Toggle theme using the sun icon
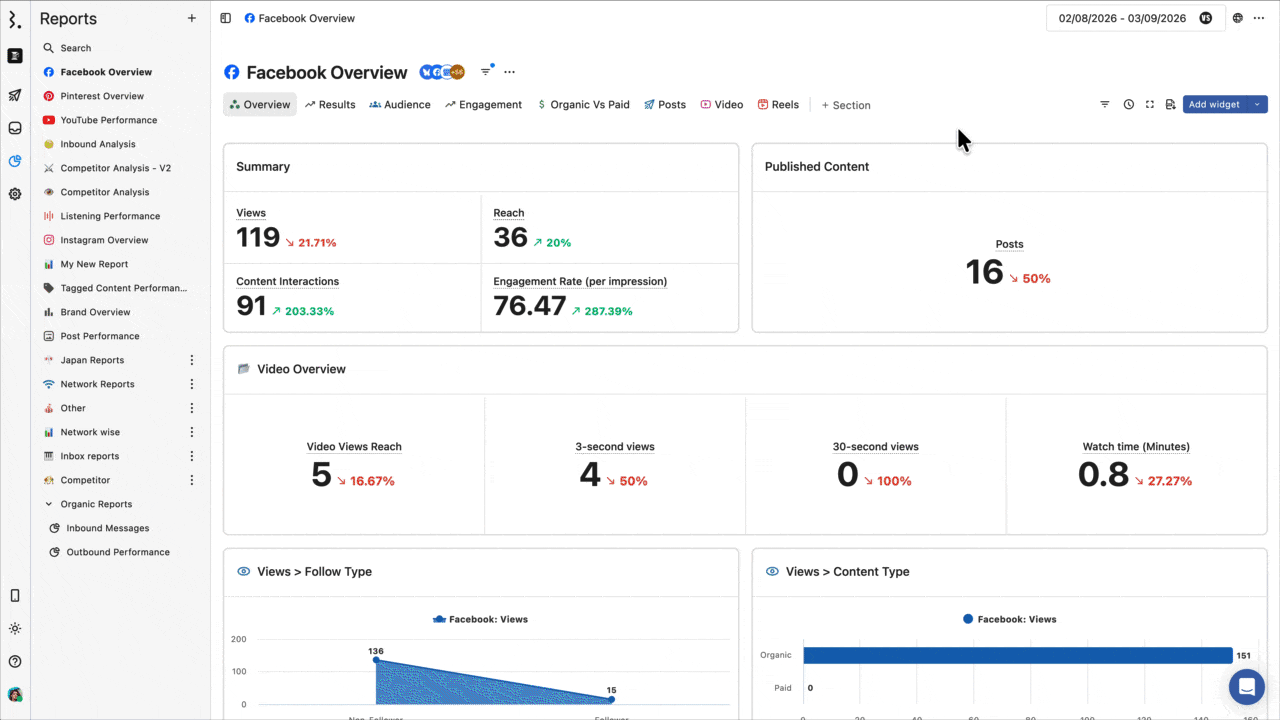The image size is (1280, 720). pos(15,629)
